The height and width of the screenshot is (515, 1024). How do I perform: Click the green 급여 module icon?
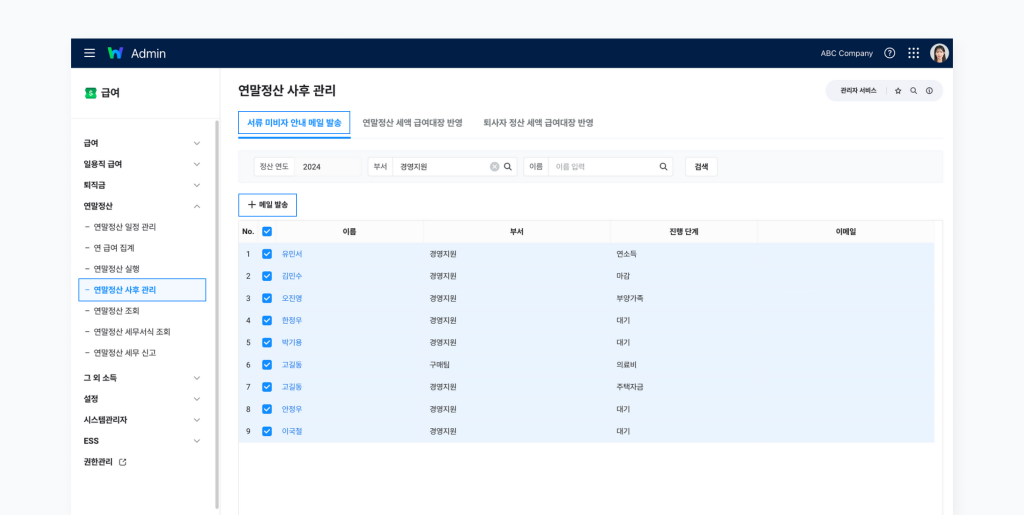[x=91, y=93]
